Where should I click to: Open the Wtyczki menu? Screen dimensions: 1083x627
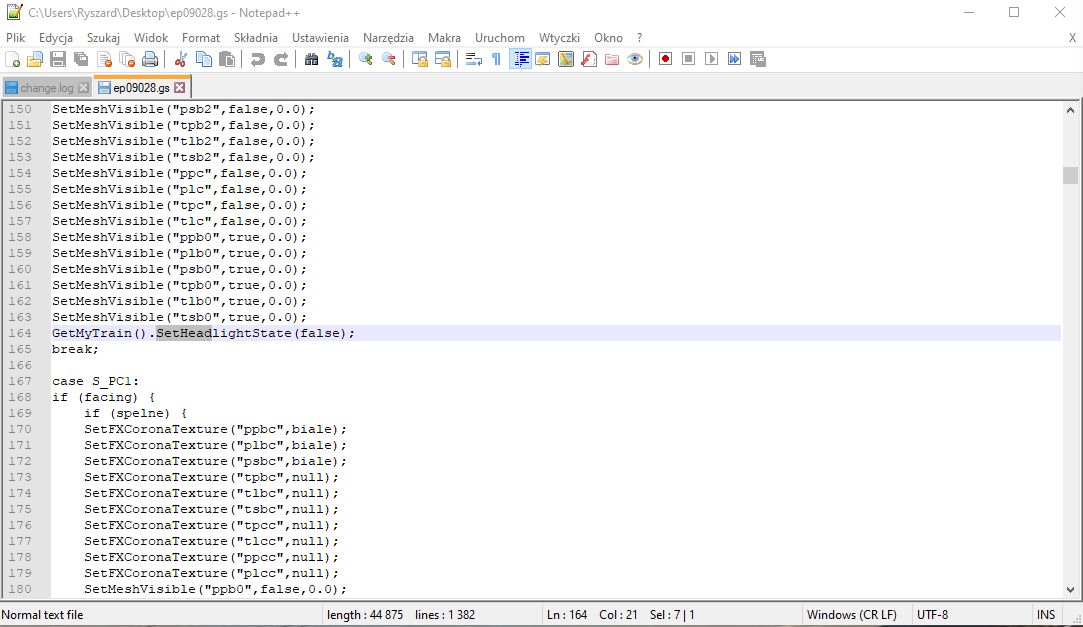559,37
